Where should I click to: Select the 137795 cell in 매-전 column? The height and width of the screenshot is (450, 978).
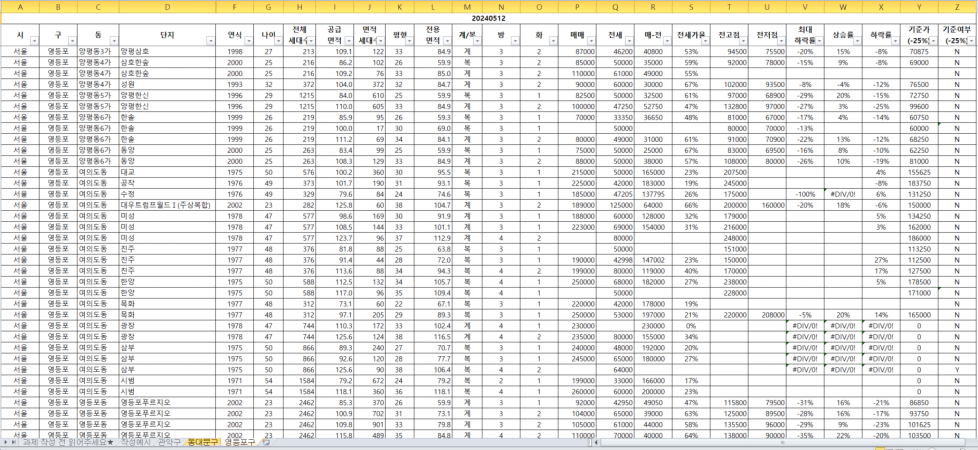[x=652, y=193]
